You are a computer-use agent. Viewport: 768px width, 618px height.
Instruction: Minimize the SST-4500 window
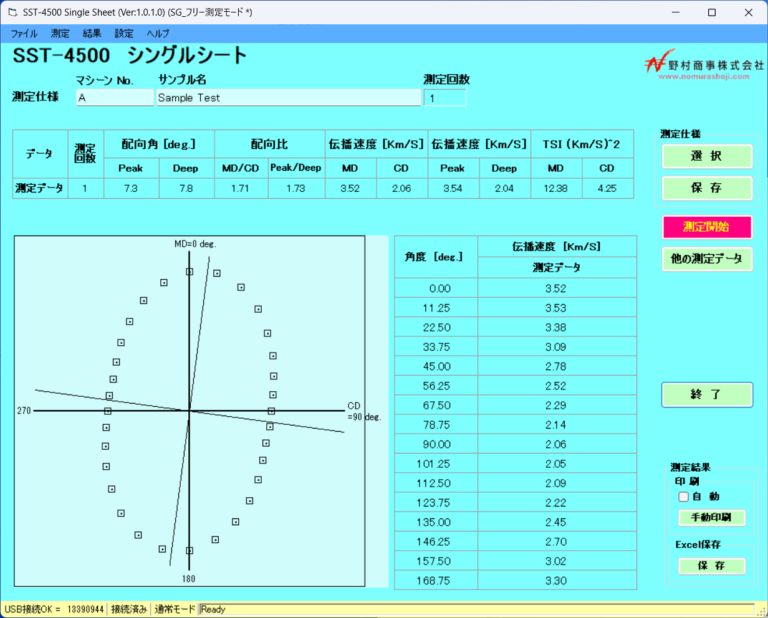tap(676, 12)
